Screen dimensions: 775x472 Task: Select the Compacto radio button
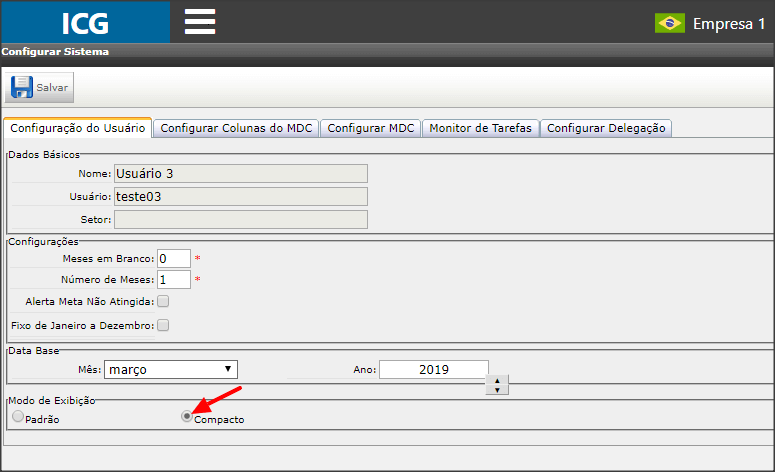[x=186, y=416]
